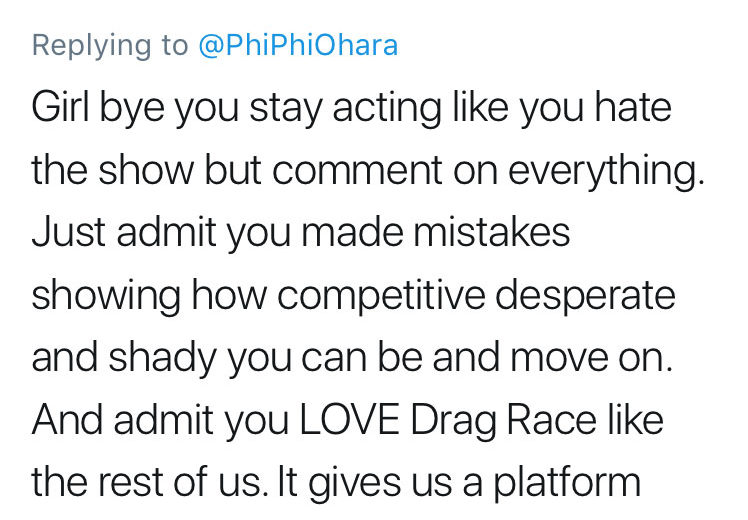Select the word 'competitive' in the tweet

pyautogui.click(x=381, y=297)
